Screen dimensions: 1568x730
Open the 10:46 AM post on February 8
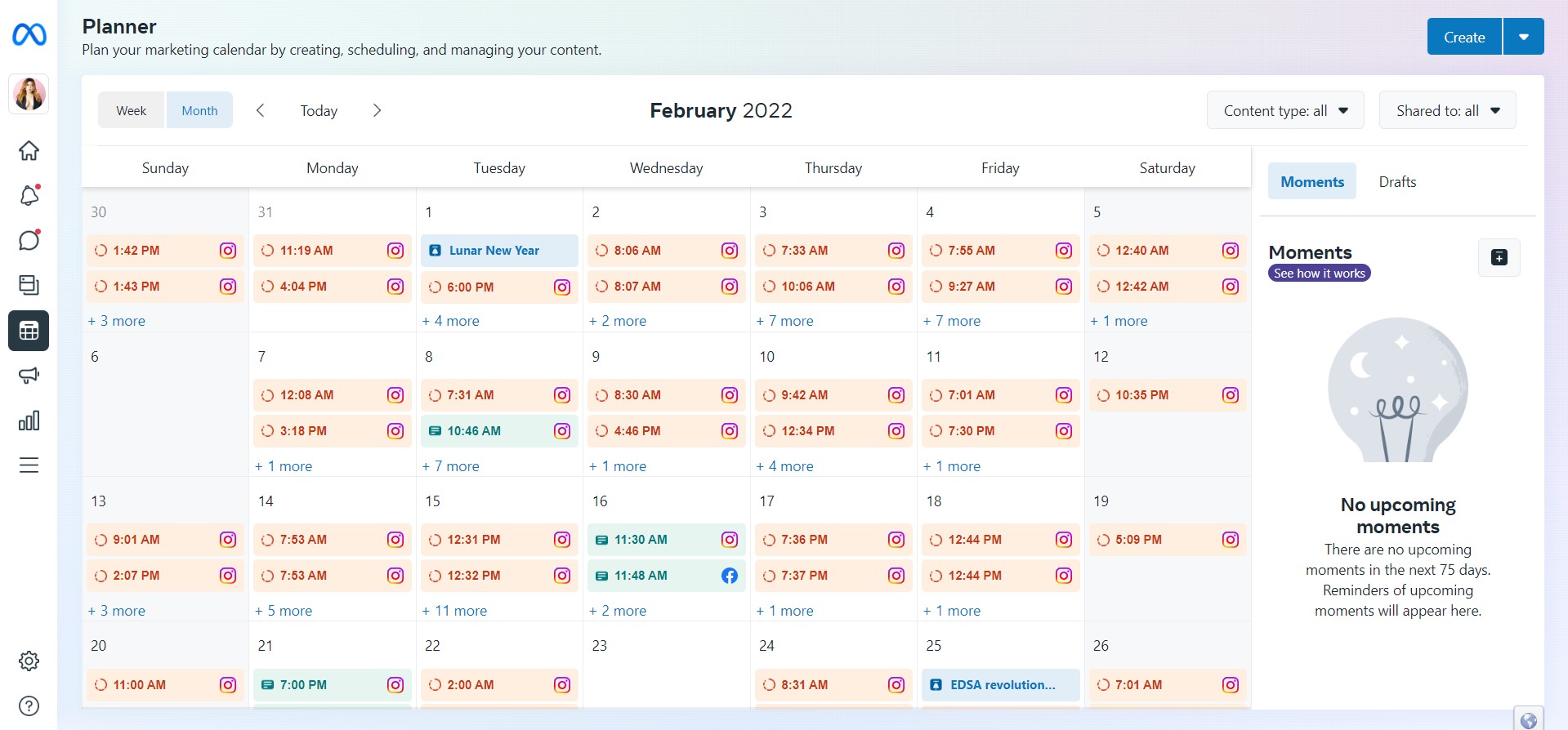499,431
